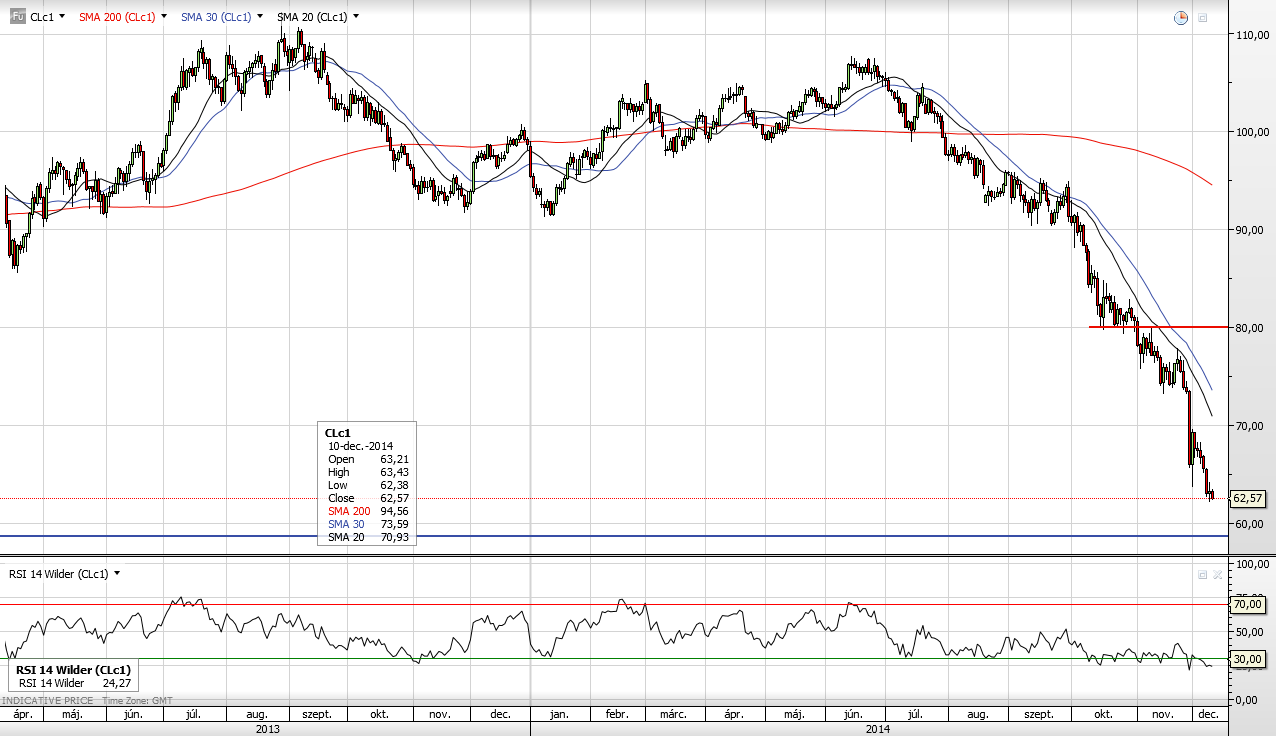Click the Close 62,57 row in data box
Image resolution: width=1276 pixels, height=736 pixels.
368,498
